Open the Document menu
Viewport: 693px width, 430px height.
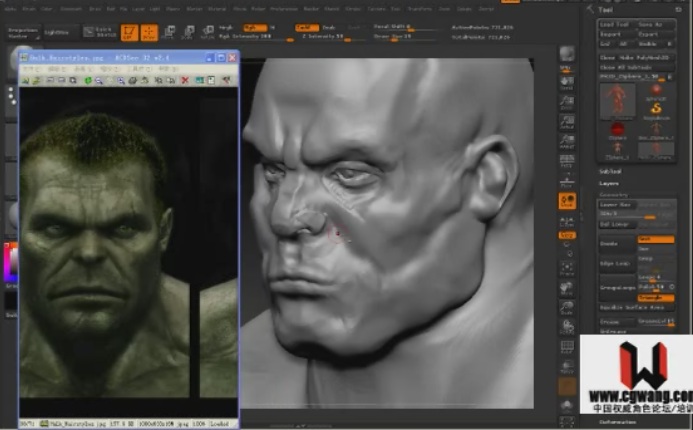[x=71, y=8]
